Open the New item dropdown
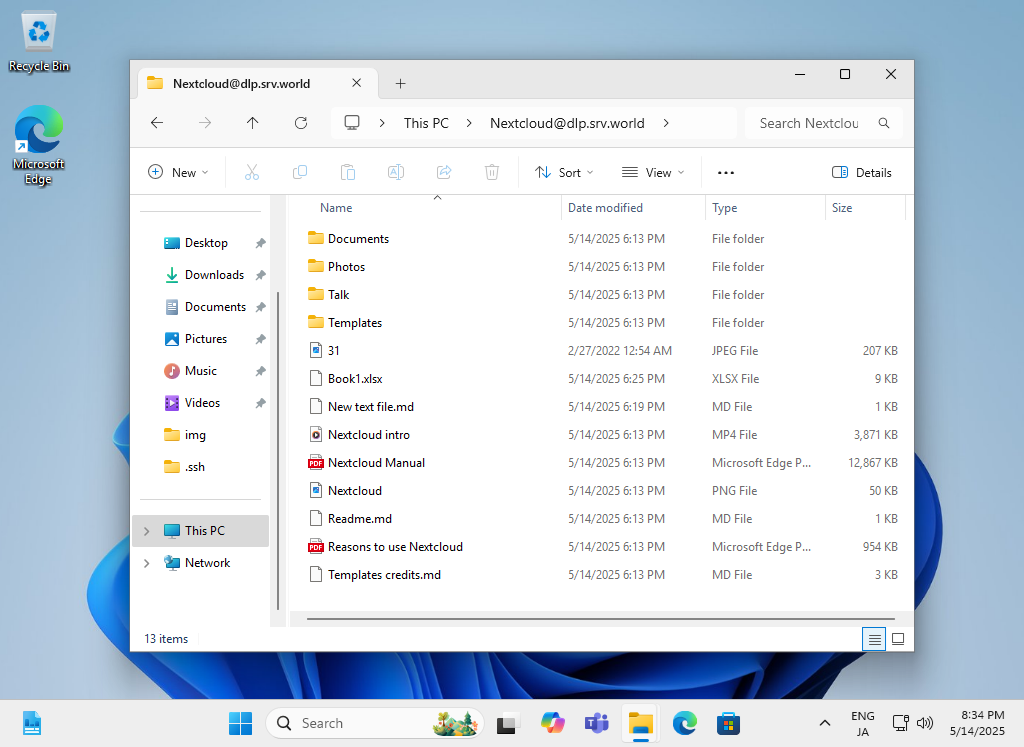The height and width of the screenshot is (747, 1024). (178, 172)
